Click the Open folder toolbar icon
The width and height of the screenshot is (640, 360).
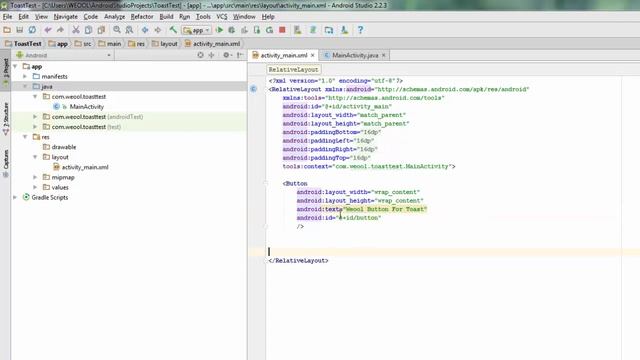[7, 30]
